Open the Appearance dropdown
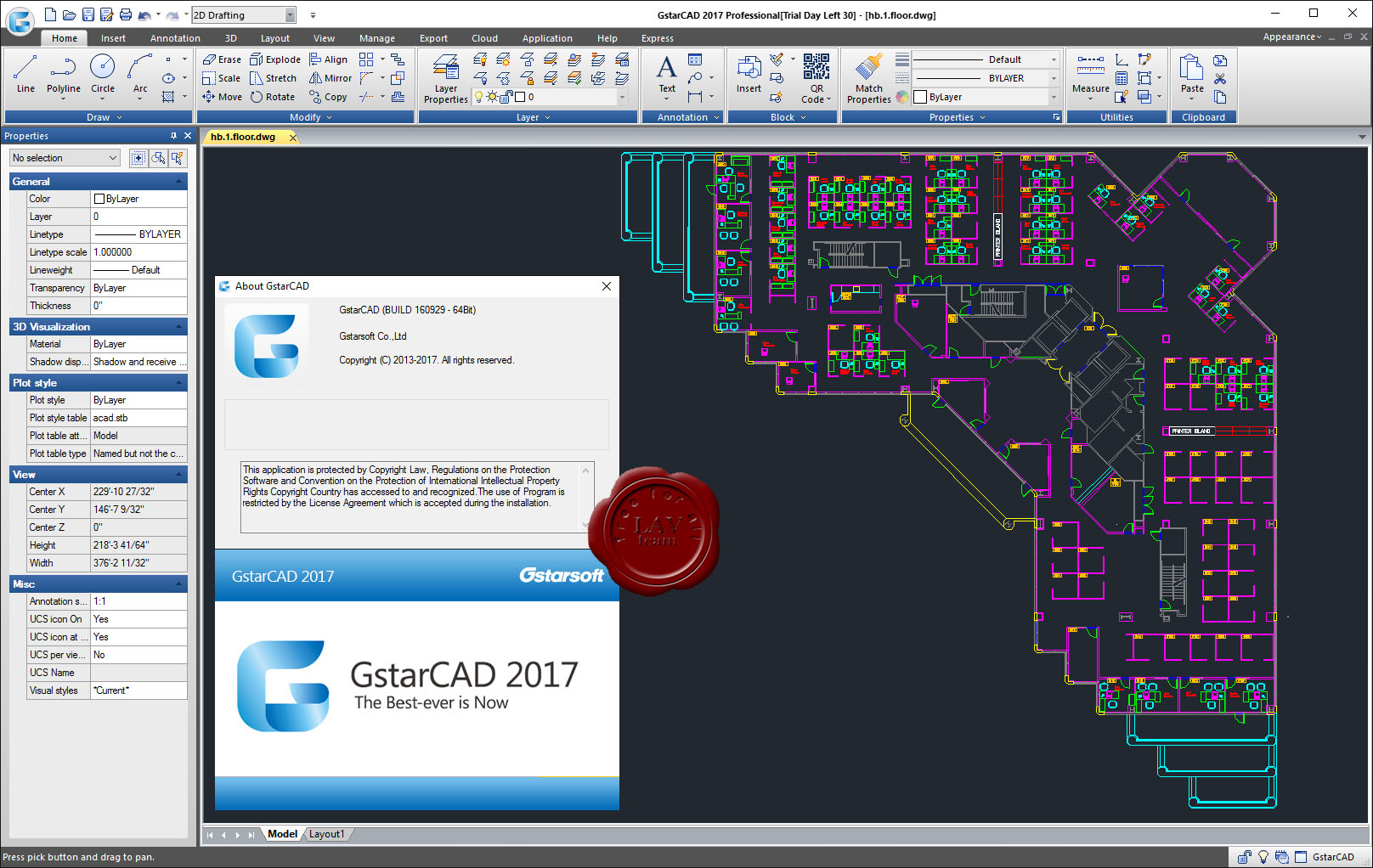This screenshot has height=868, width=1373. tap(1291, 37)
